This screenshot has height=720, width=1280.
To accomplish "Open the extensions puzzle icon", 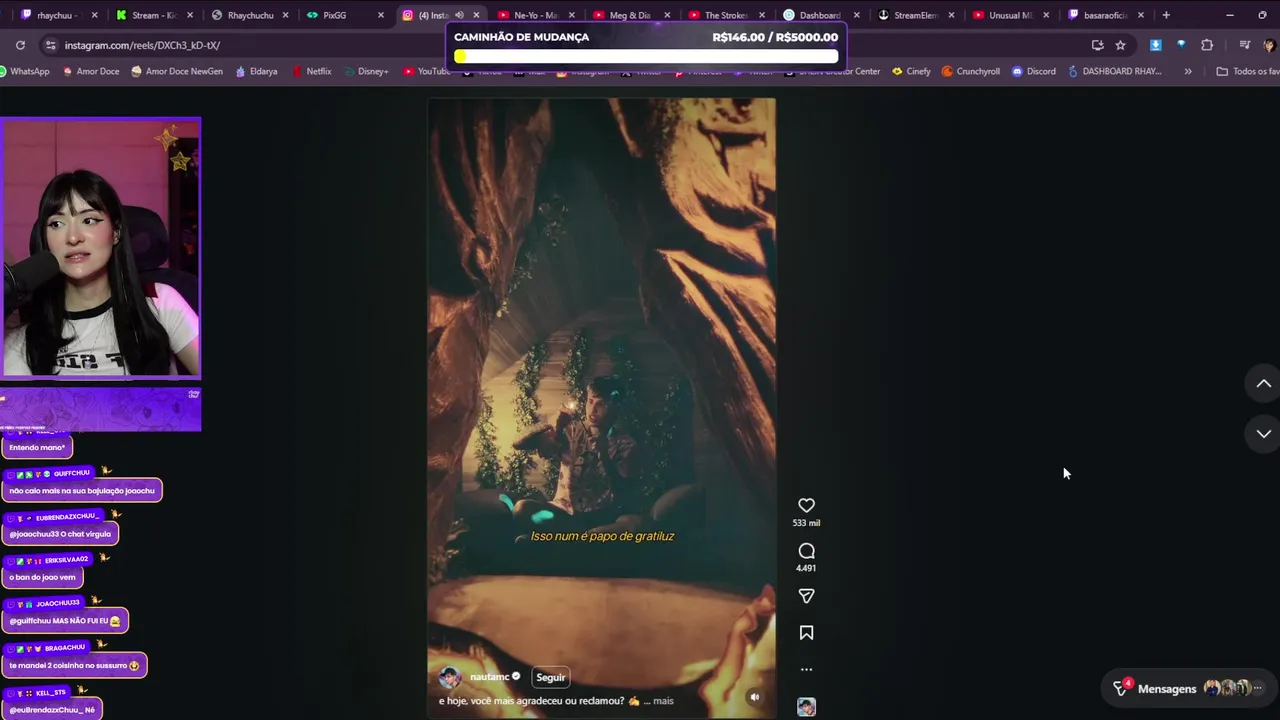I will click(1207, 45).
